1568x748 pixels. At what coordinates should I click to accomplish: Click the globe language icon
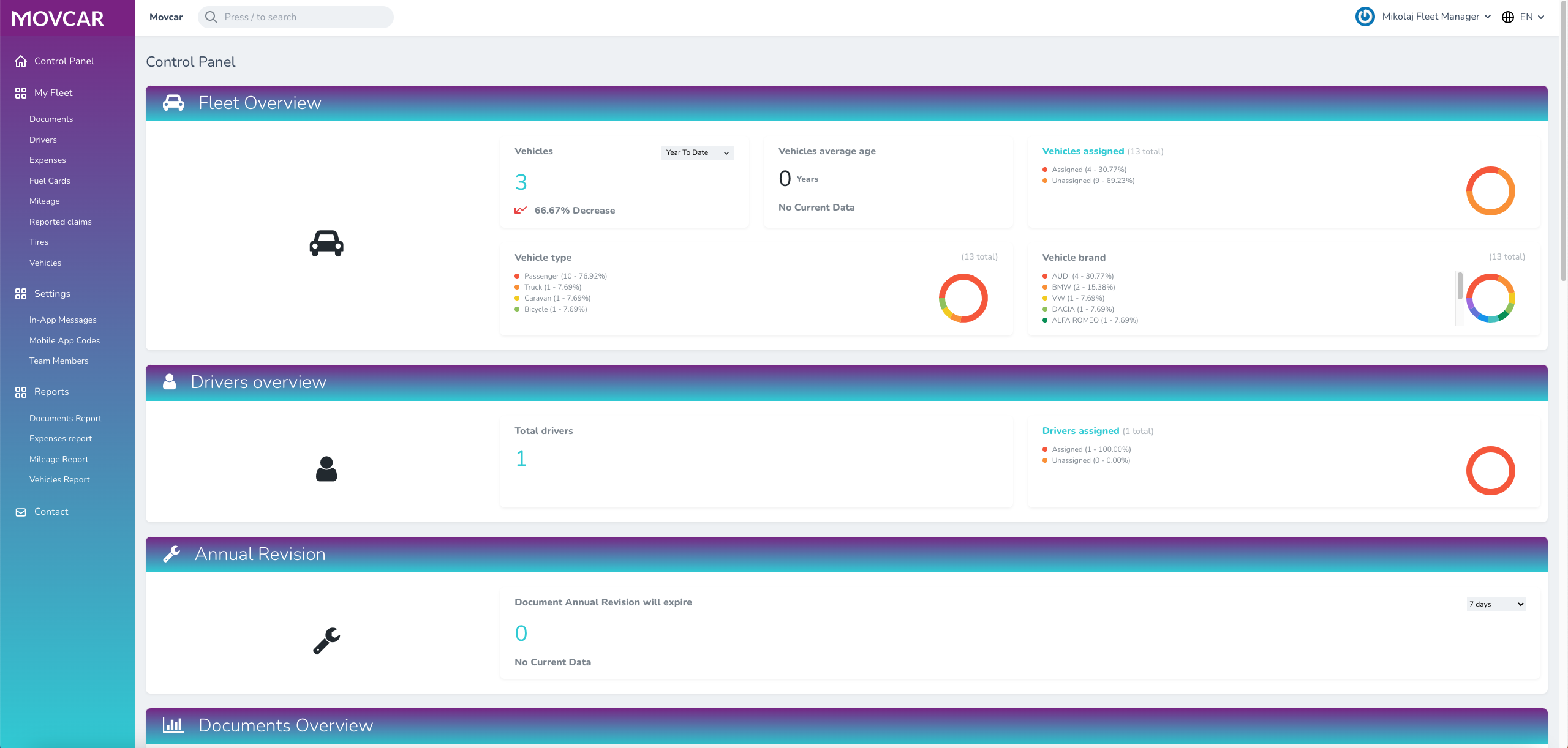pyautogui.click(x=1509, y=17)
